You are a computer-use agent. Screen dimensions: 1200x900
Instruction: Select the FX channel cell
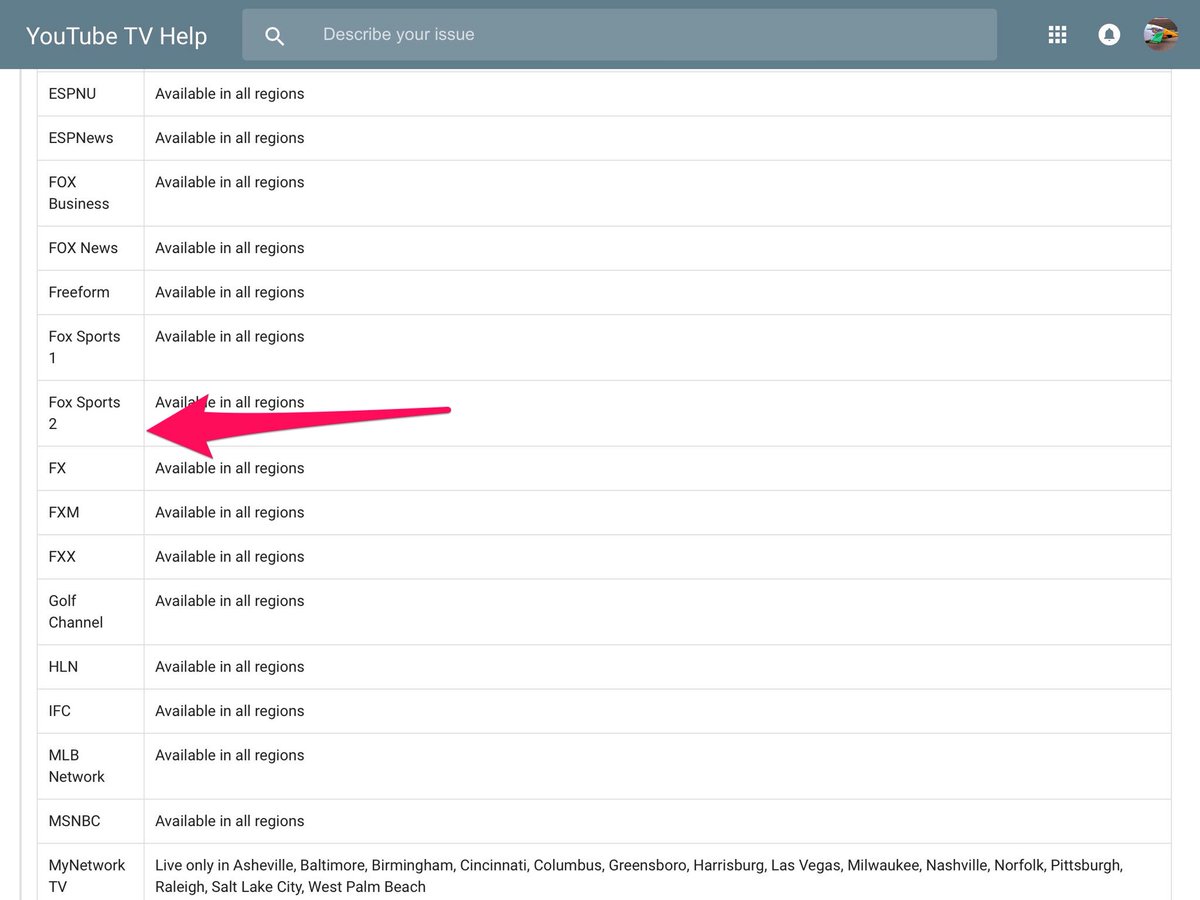pos(91,468)
